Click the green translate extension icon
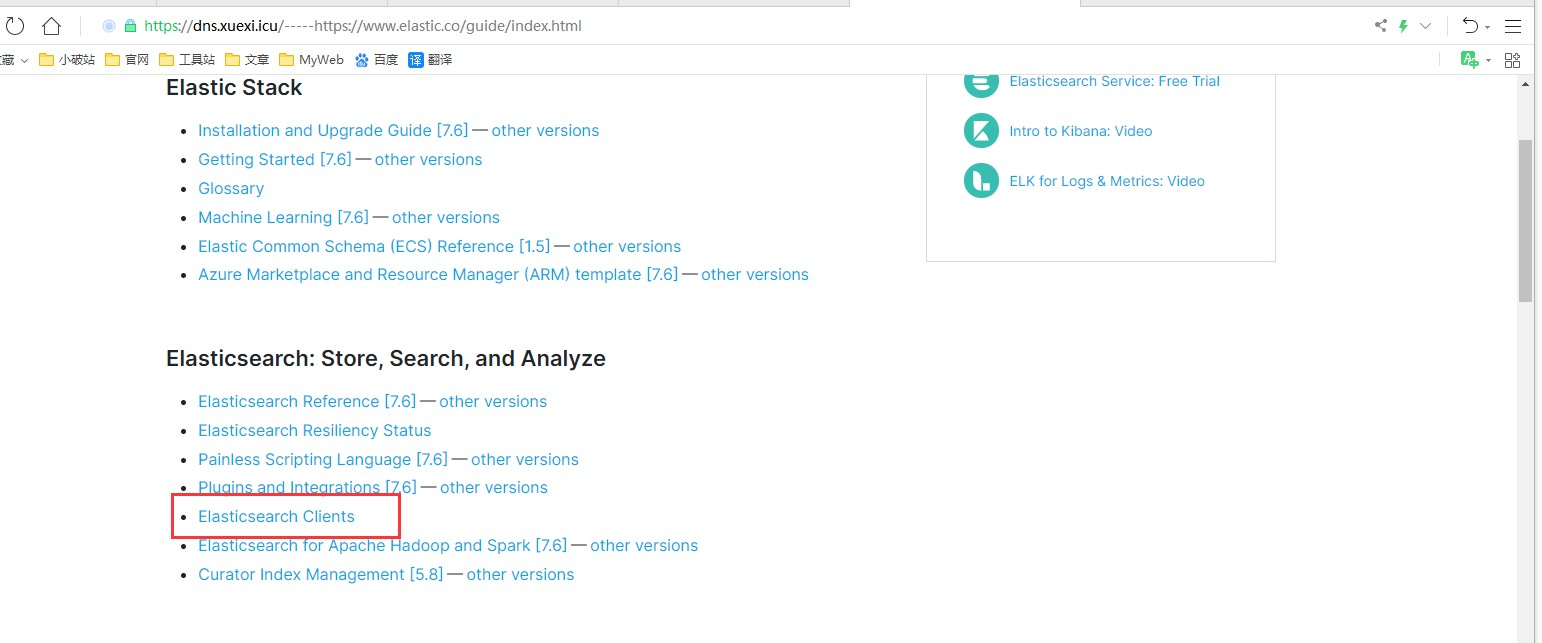This screenshot has height=643, width=1542. coord(1468,60)
